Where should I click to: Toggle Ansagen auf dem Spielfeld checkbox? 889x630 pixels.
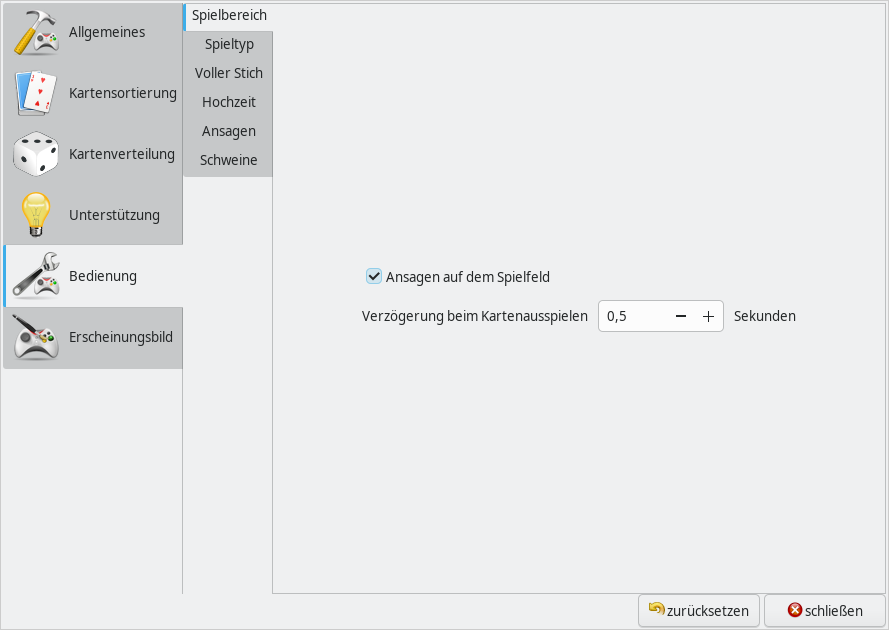tap(374, 276)
